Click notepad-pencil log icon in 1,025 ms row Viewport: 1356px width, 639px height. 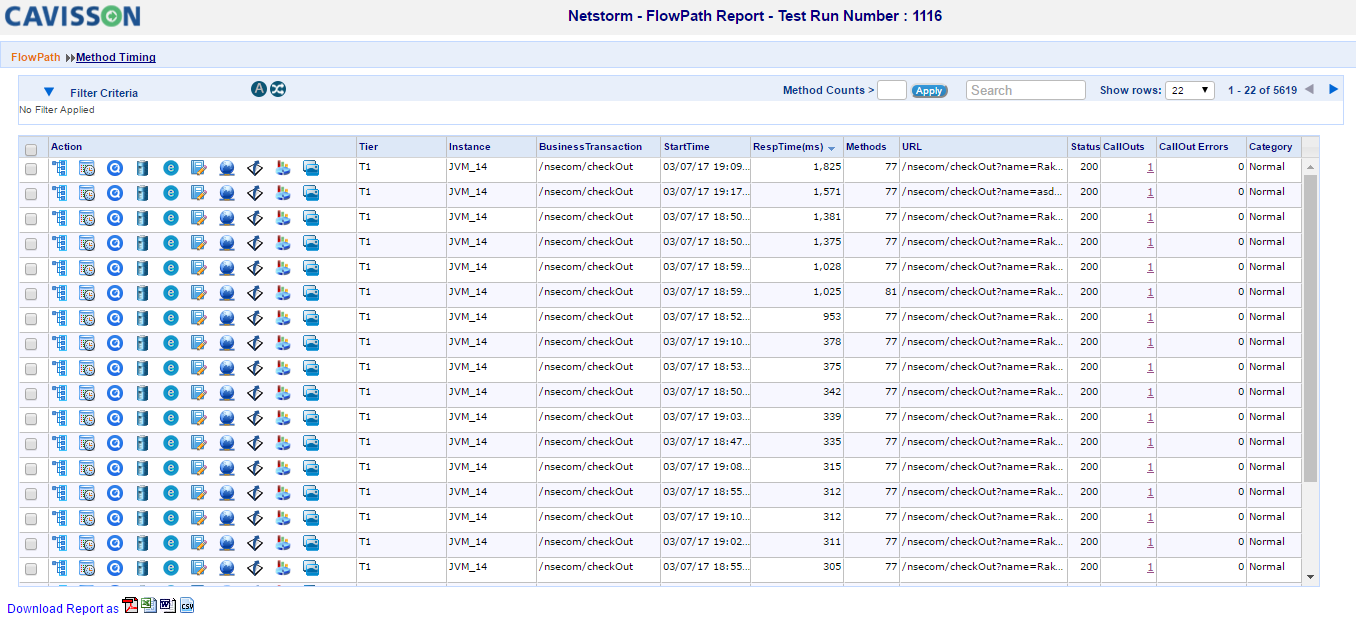pos(198,293)
